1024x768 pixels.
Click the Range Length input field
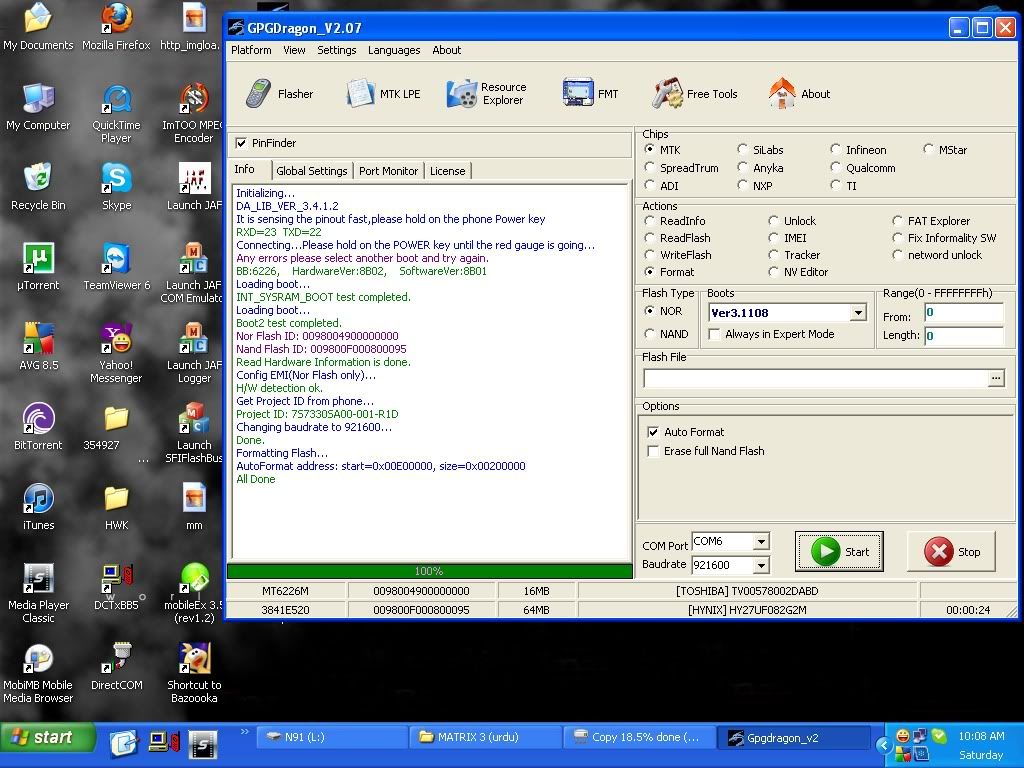964,336
